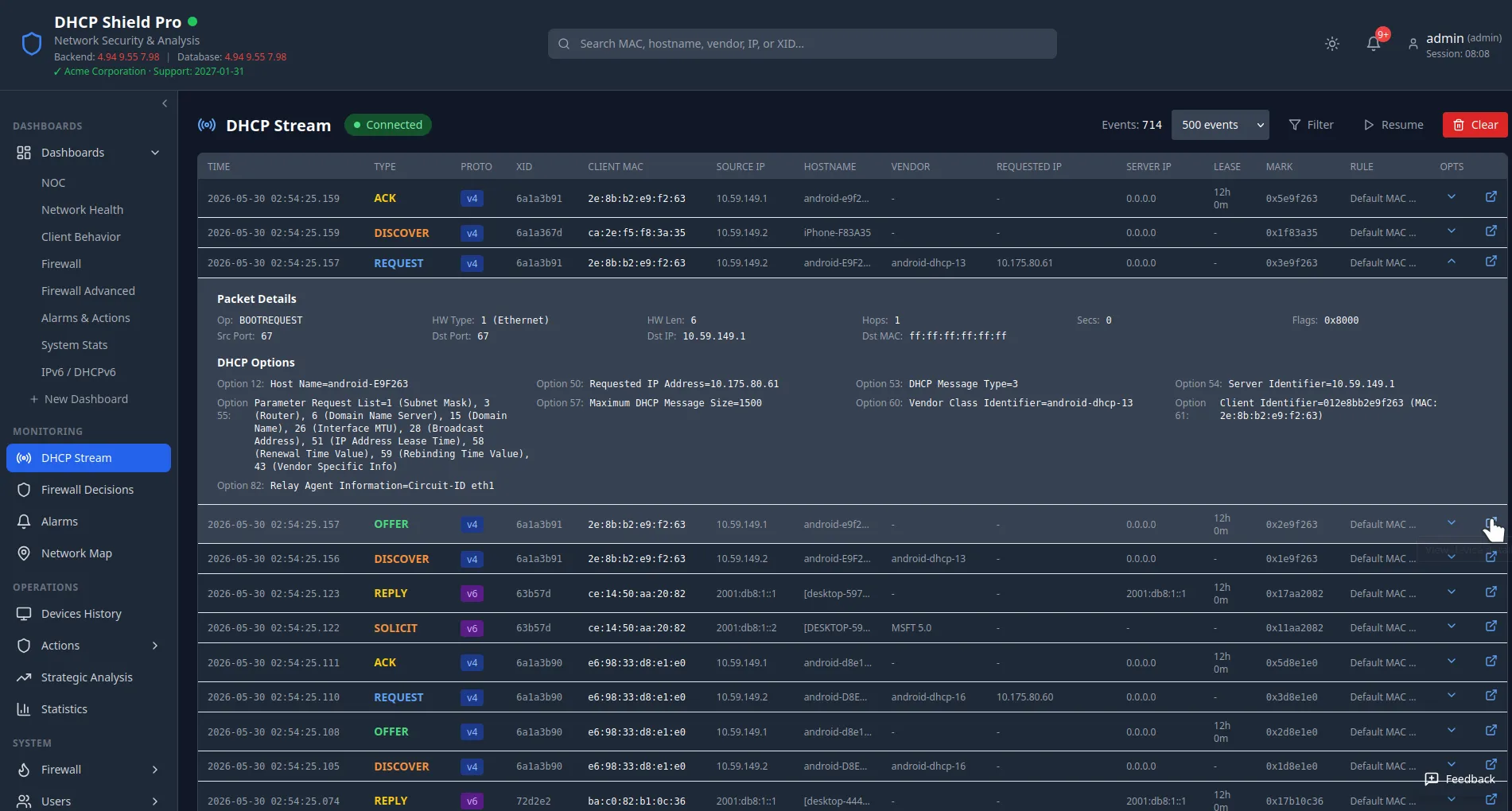The width and height of the screenshot is (1512, 811).
Task: Collapse the sidebar with the chevron arrow
Action: tap(165, 103)
